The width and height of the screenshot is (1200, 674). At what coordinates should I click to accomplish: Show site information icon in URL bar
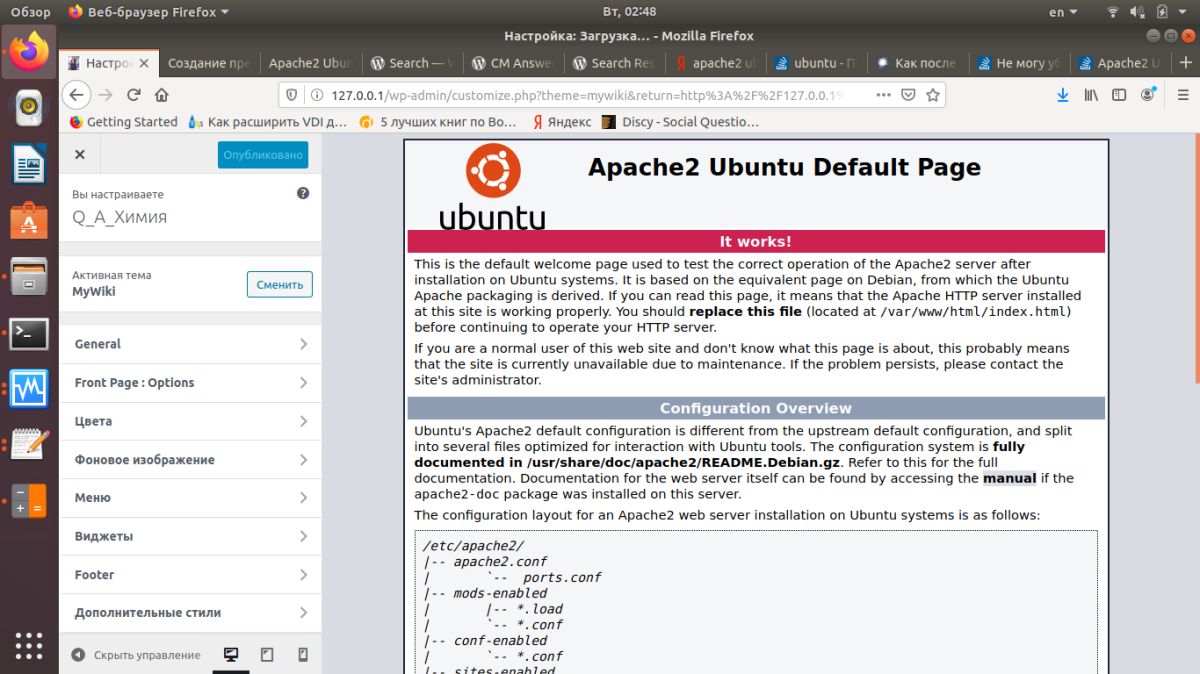tap(316, 95)
